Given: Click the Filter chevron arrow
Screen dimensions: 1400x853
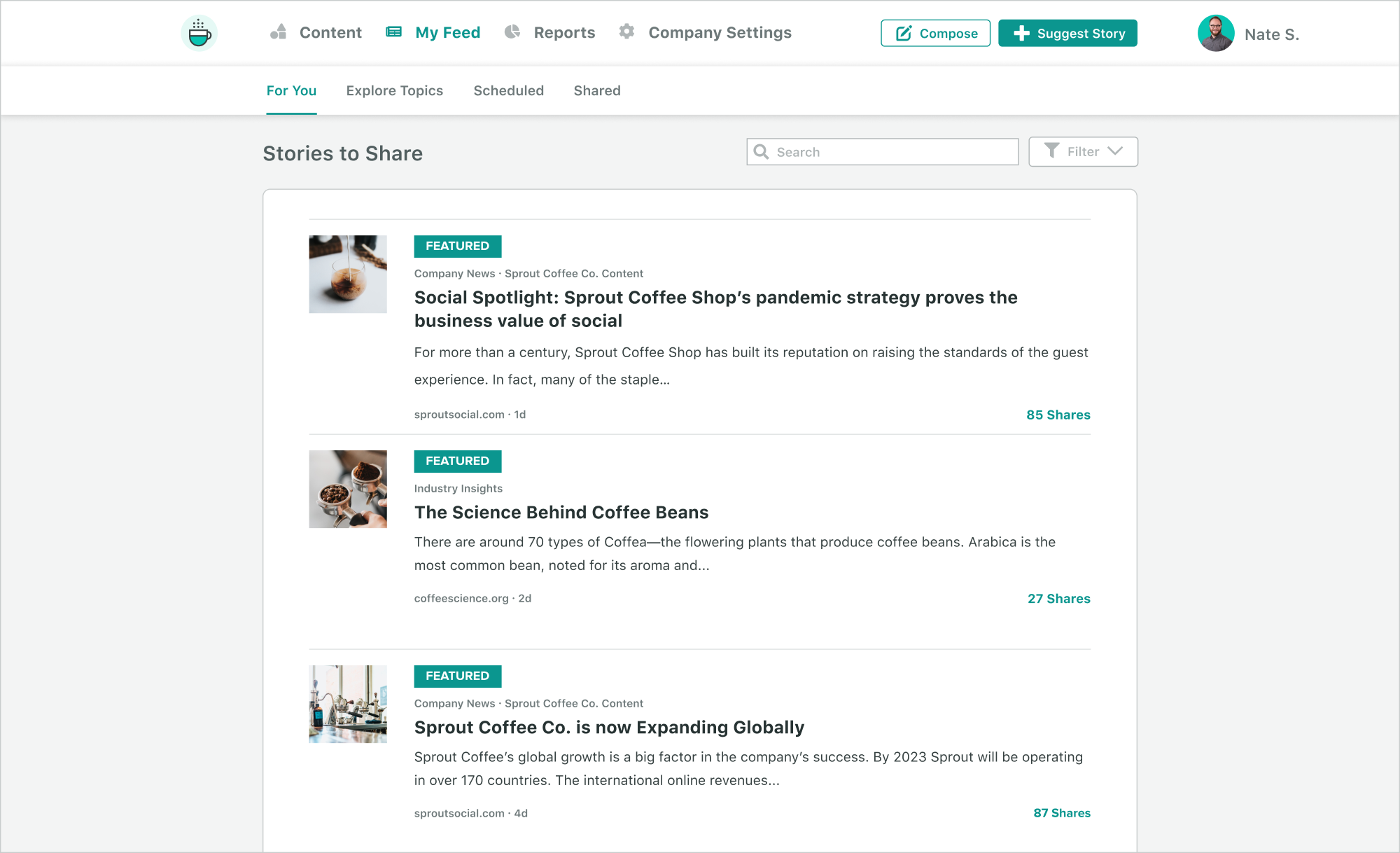Looking at the screenshot, I should 1117,152.
